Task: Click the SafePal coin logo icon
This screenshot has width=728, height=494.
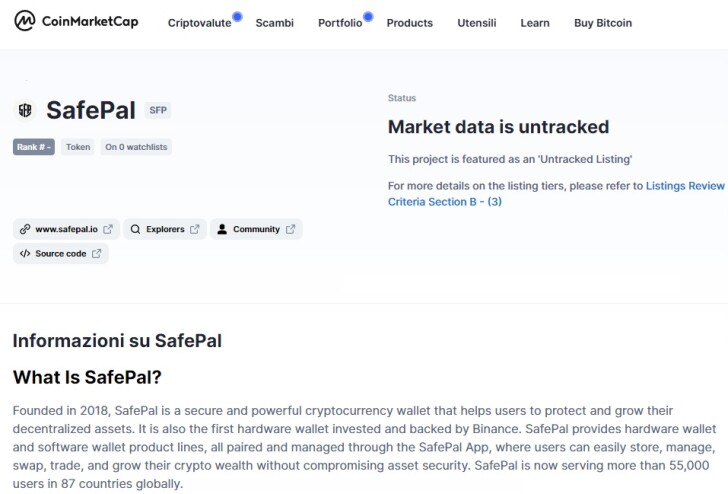Action: 25,110
